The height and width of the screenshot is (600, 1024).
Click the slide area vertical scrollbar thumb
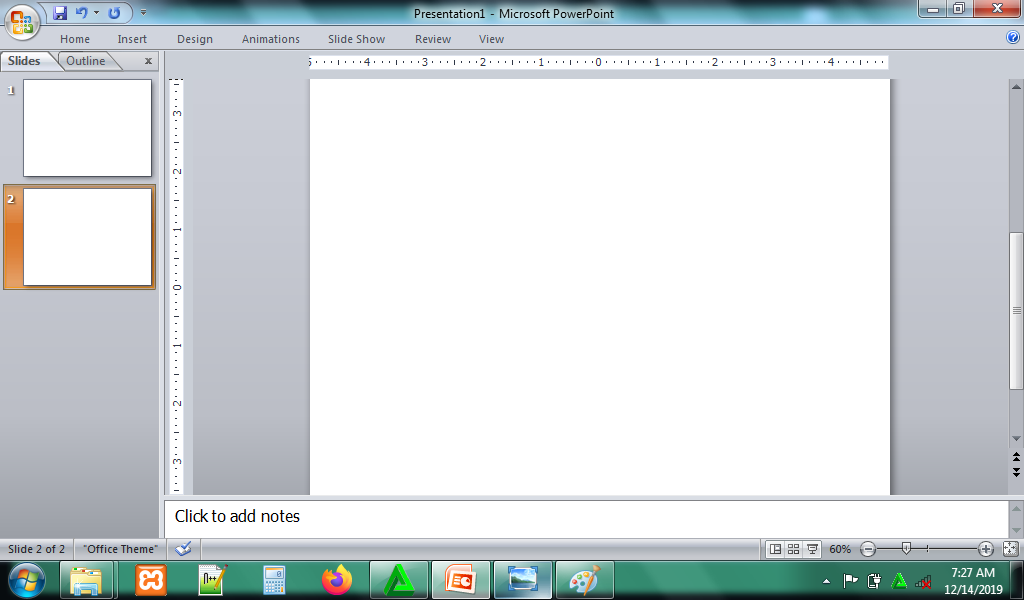click(x=1016, y=310)
